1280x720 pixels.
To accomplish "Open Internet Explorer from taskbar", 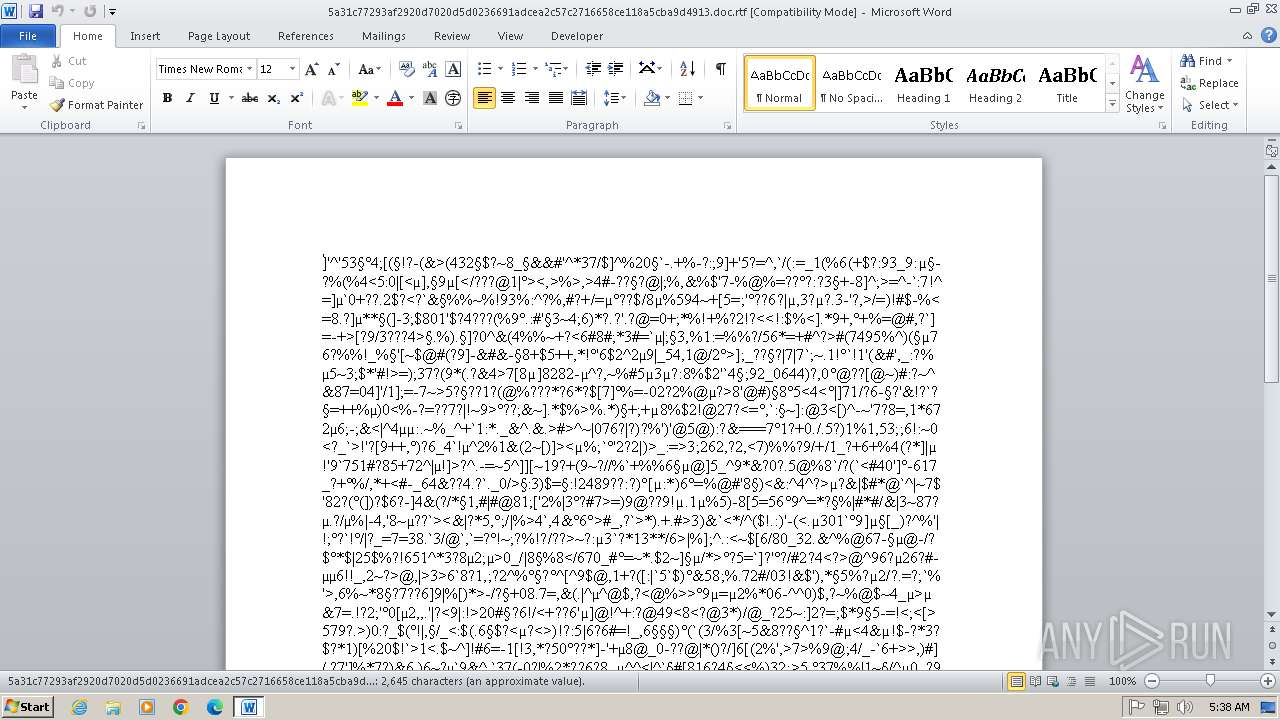I will click(x=79, y=707).
